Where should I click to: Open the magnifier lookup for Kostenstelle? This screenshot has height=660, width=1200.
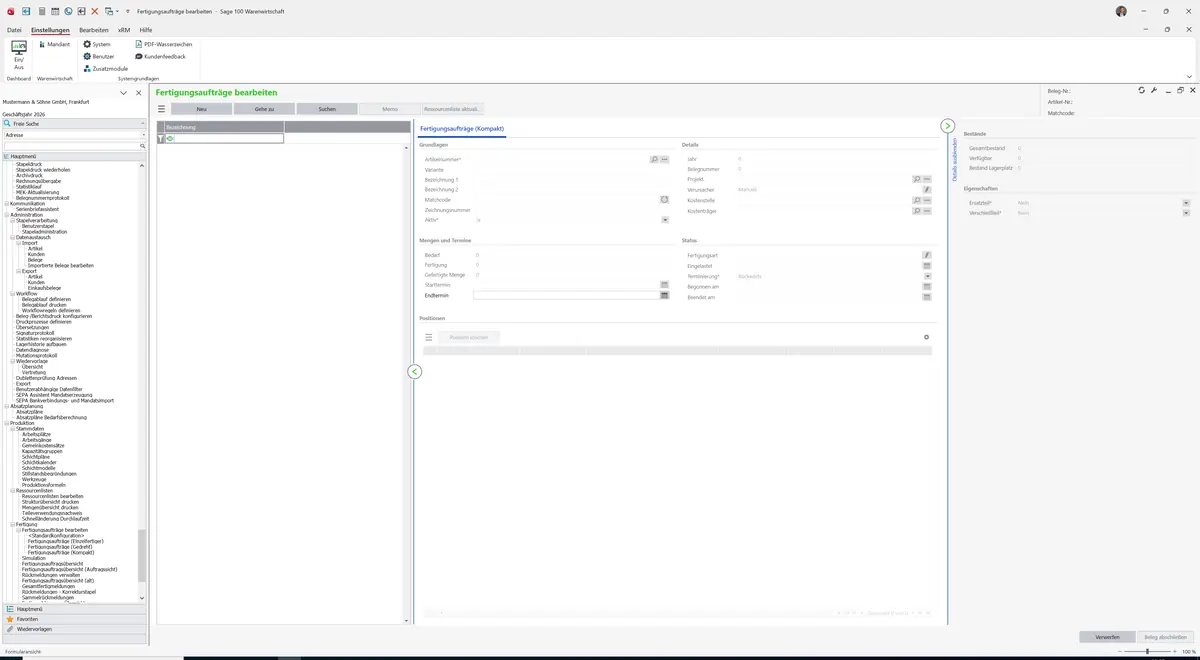[x=916, y=200]
